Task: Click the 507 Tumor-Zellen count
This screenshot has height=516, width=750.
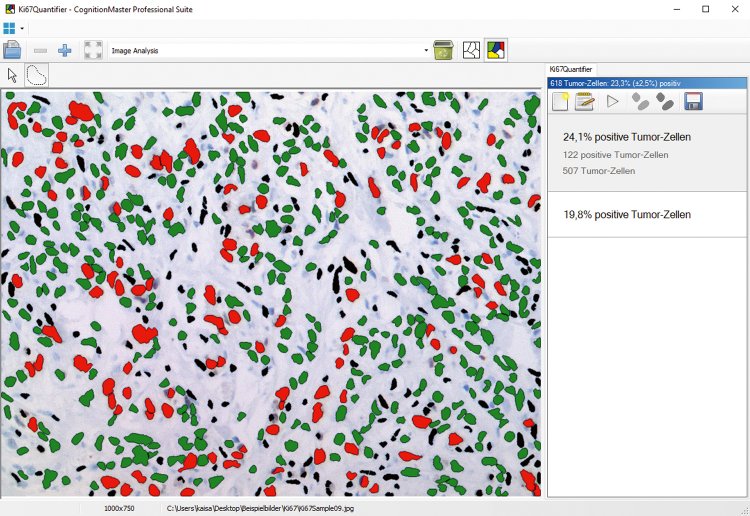Action: tap(599, 171)
